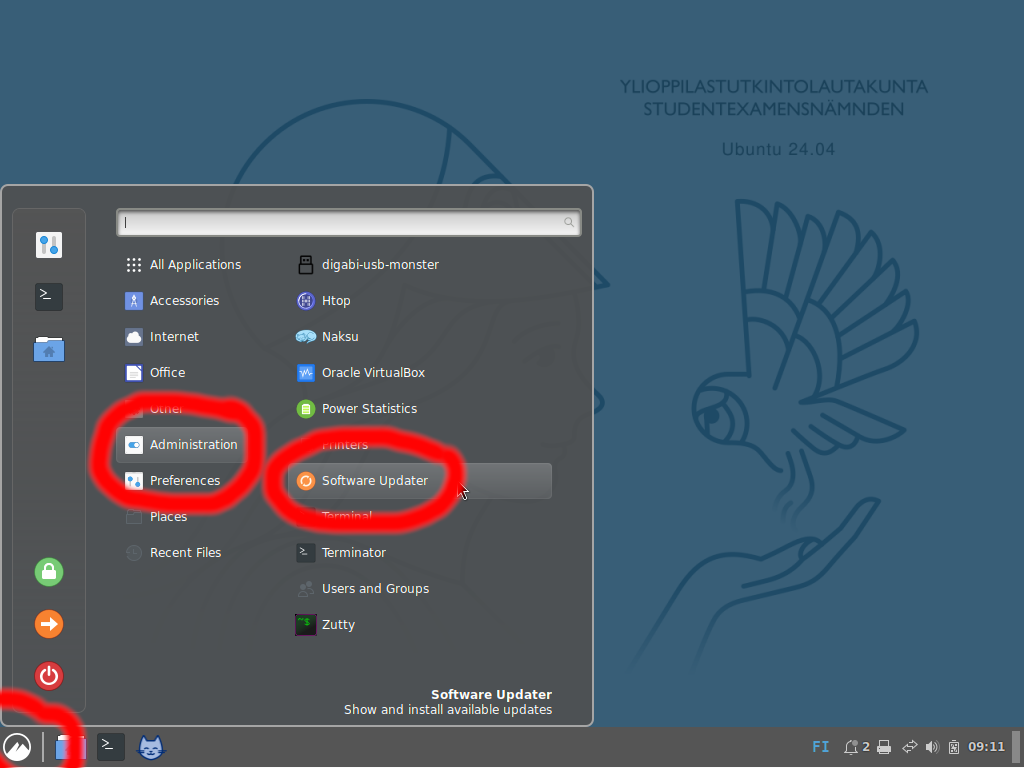Open Users and Groups
This screenshot has height=768, width=1024.
click(374, 589)
